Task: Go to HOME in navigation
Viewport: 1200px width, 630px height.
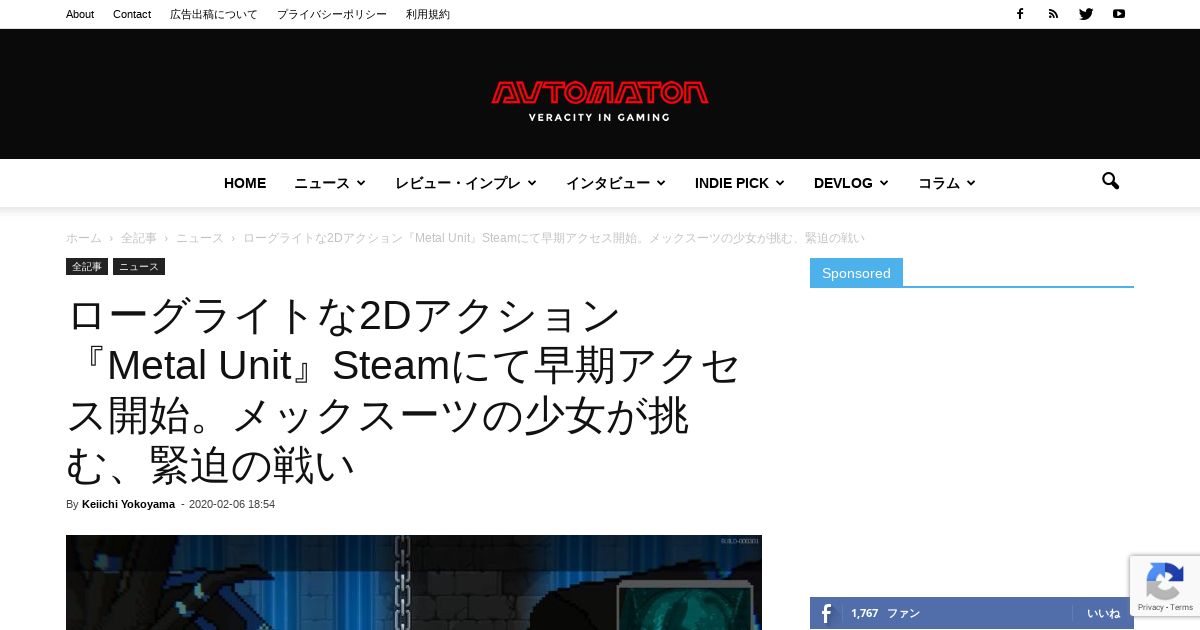Action: pos(245,183)
